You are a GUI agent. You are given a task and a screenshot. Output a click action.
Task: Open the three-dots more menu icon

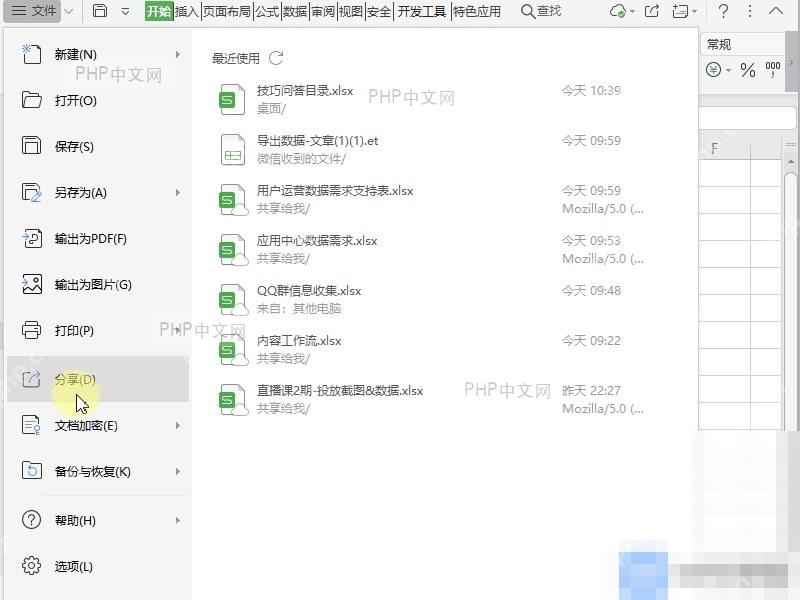click(x=749, y=11)
